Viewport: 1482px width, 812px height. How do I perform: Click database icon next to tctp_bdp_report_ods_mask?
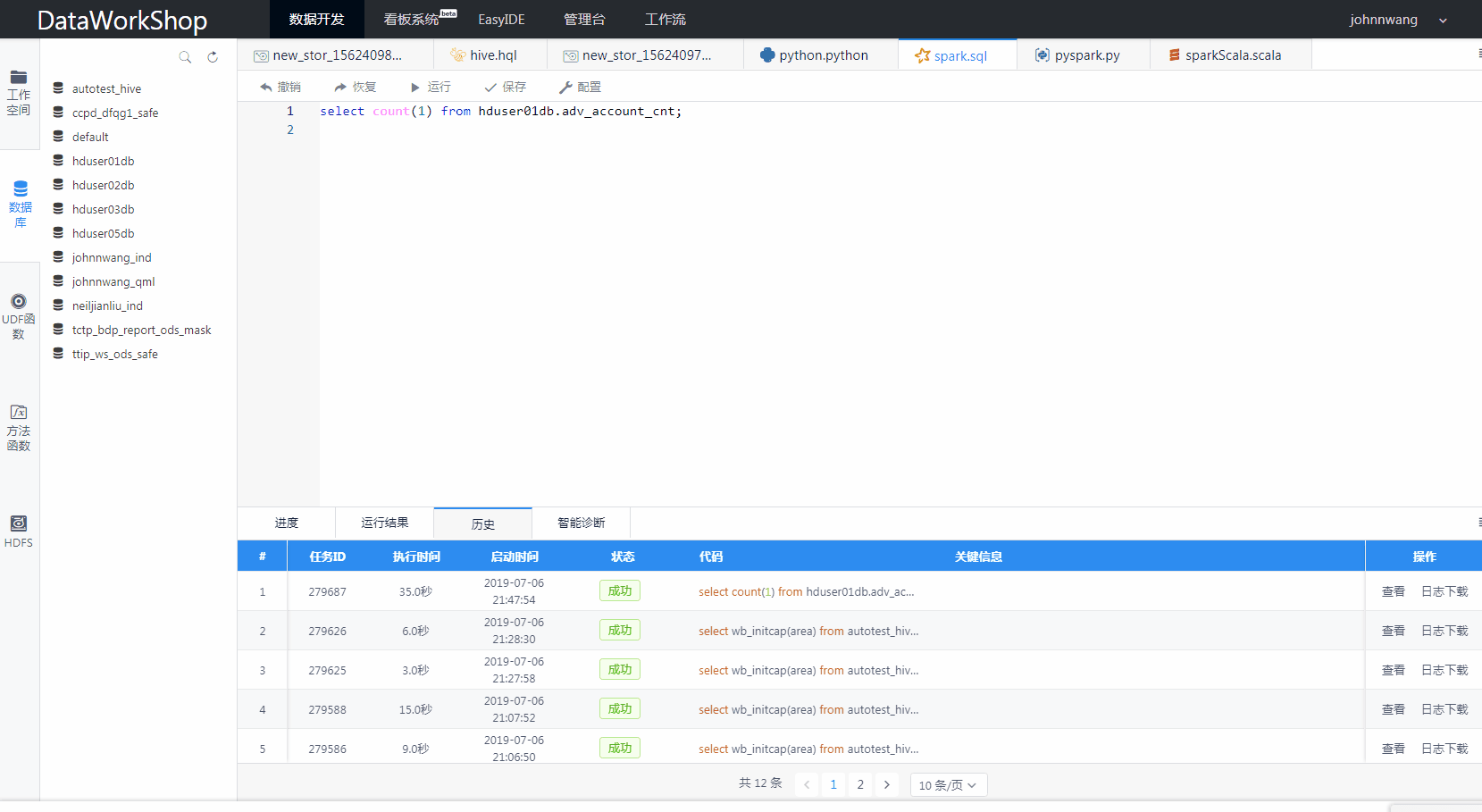coord(58,330)
